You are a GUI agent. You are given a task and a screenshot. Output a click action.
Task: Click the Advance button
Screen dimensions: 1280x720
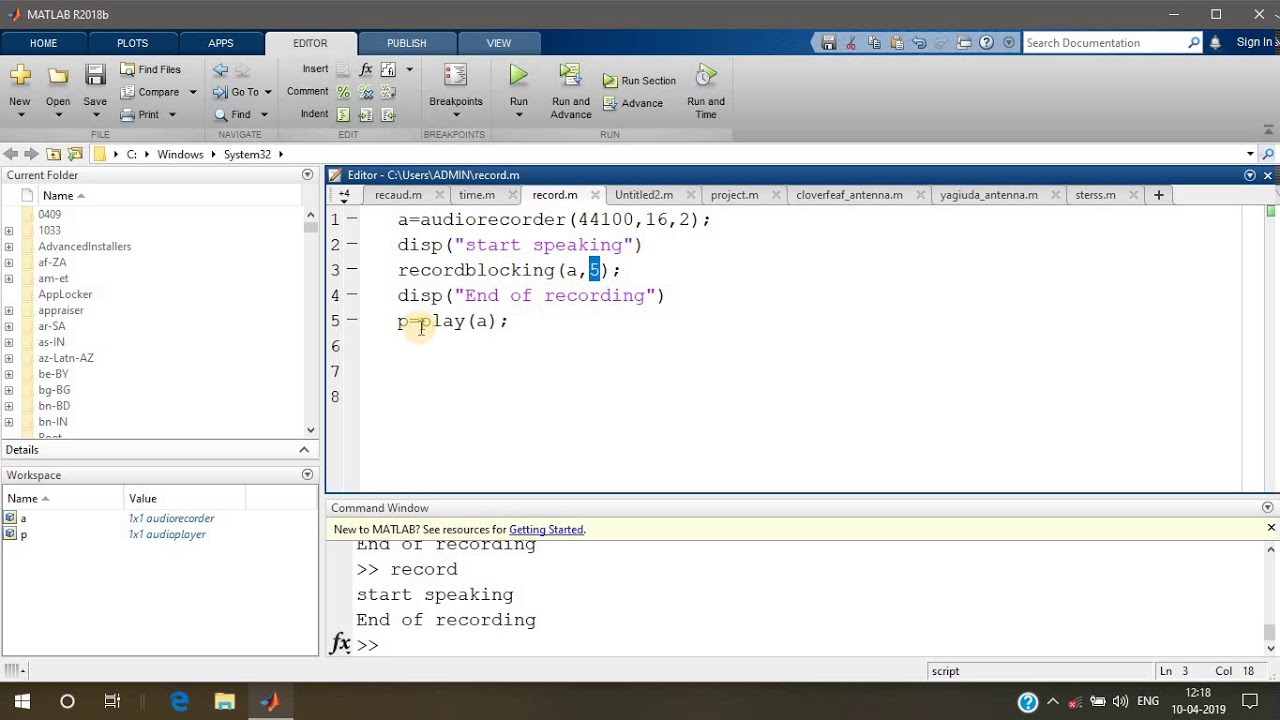pos(633,103)
